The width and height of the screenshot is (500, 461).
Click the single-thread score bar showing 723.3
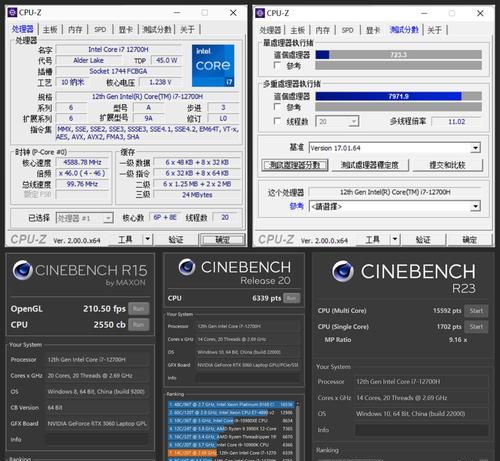398,54
